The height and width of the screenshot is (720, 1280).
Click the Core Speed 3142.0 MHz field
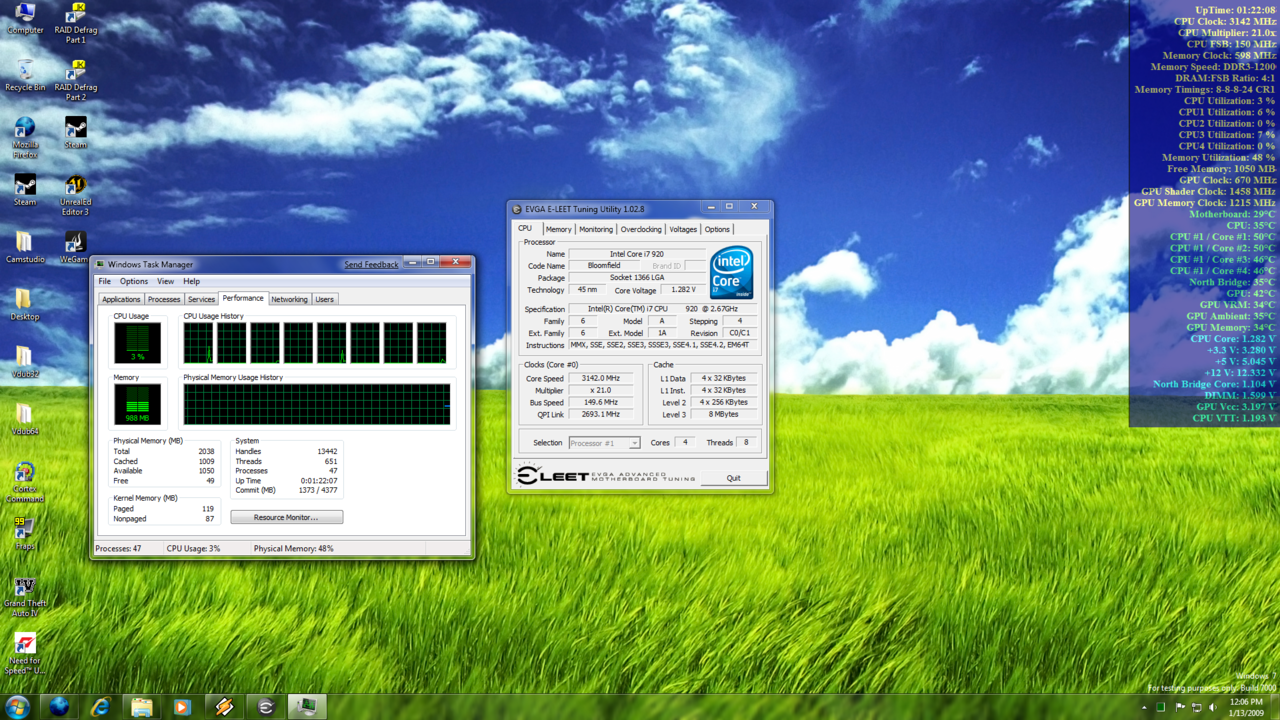pyautogui.click(x=601, y=378)
